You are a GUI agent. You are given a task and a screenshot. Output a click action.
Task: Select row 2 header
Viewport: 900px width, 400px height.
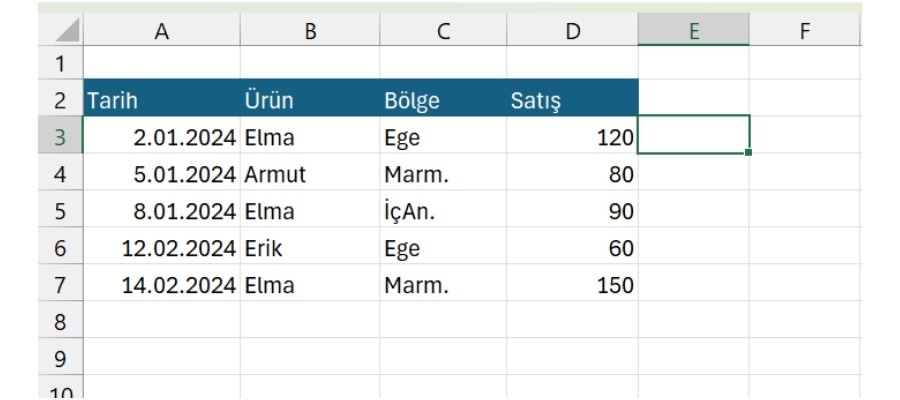pos(60,100)
